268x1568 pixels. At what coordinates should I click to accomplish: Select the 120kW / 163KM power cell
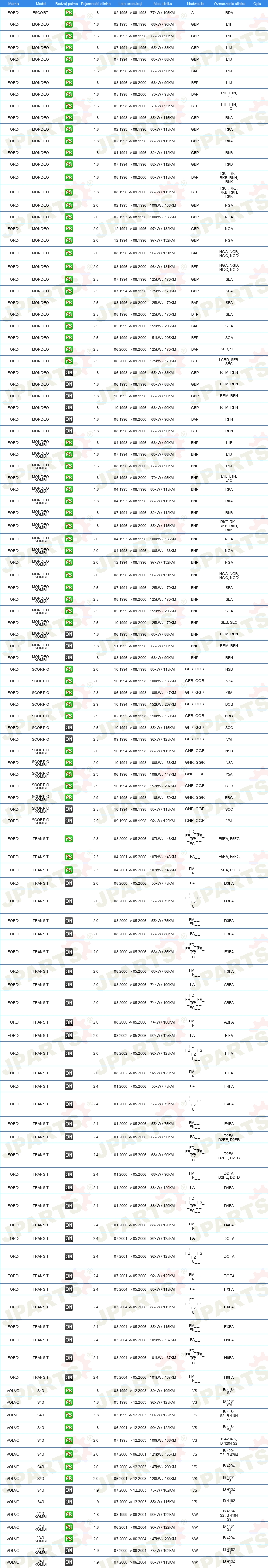[162, 1478]
